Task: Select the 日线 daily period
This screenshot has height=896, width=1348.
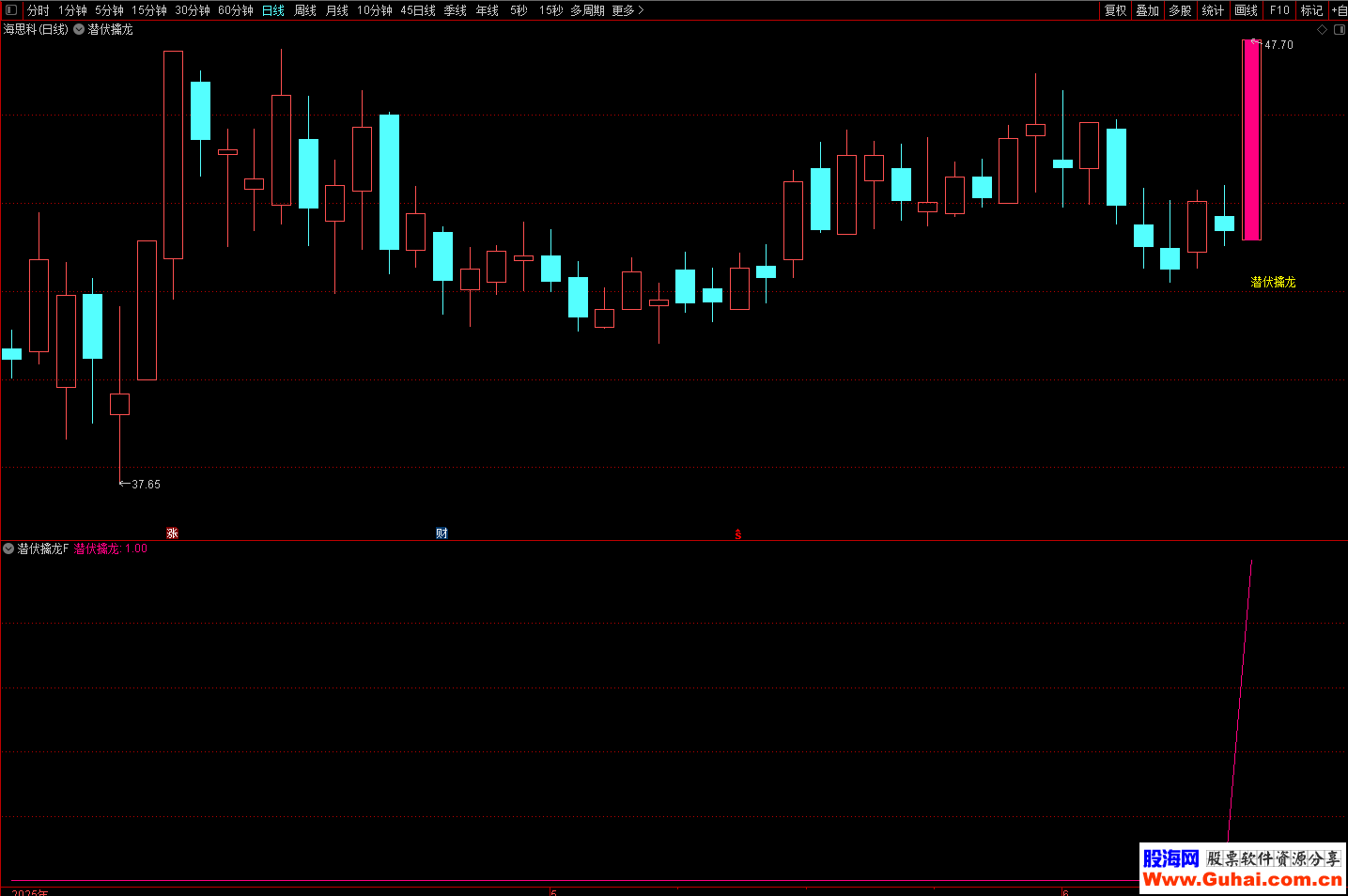Action: (x=273, y=10)
